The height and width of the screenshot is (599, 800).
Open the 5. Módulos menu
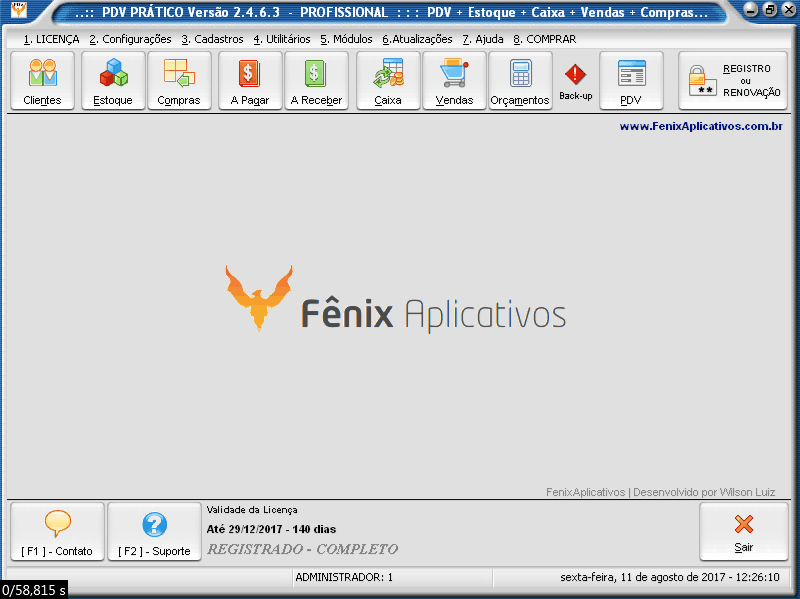point(346,39)
